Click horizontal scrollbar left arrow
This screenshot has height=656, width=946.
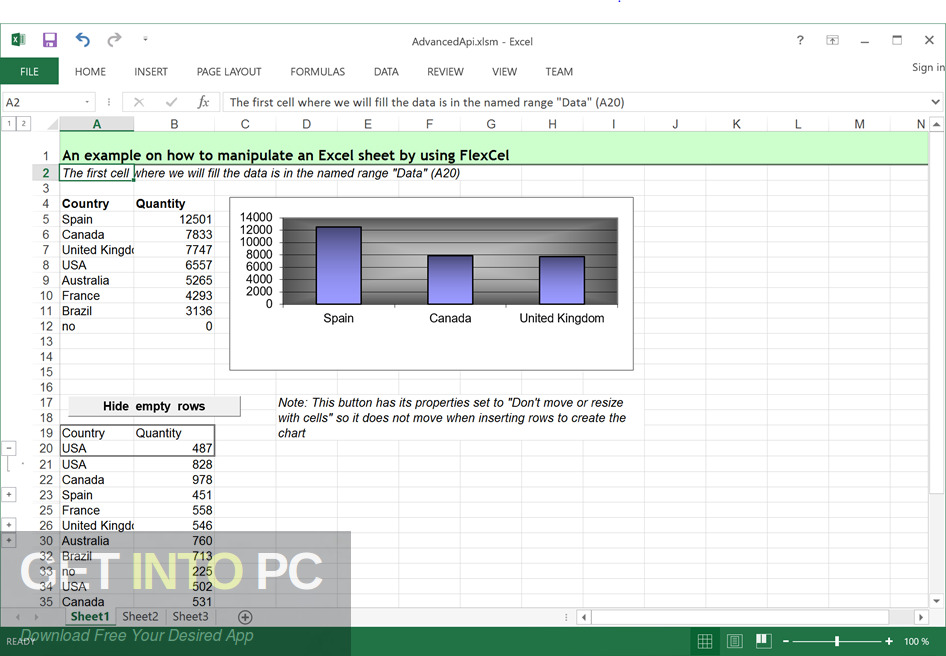[x=583, y=617]
